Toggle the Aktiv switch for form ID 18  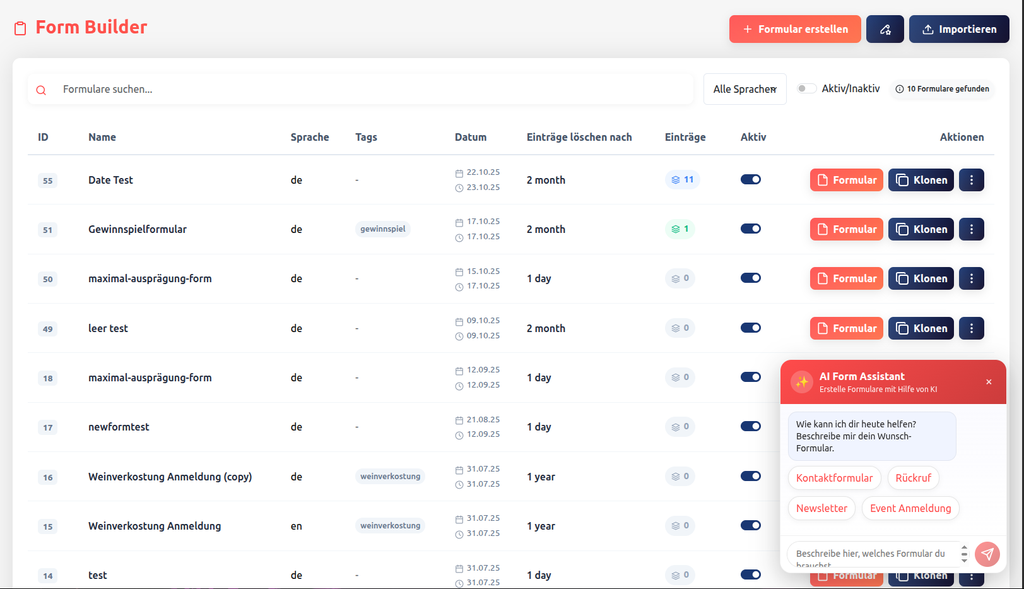pyautogui.click(x=750, y=377)
